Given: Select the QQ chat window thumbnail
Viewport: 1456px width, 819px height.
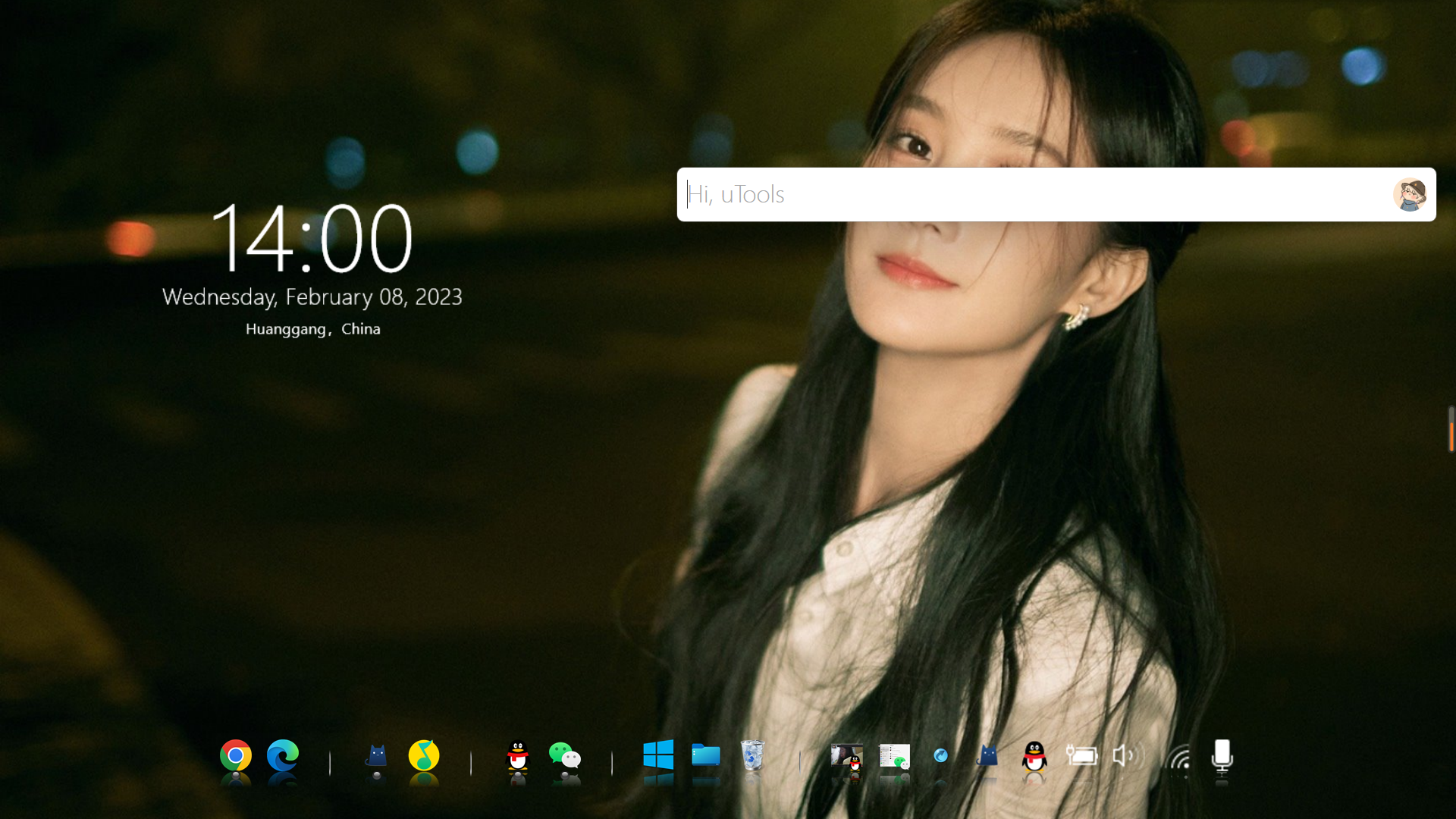Looking at the screenshot, I should click(x=846, y=756).
